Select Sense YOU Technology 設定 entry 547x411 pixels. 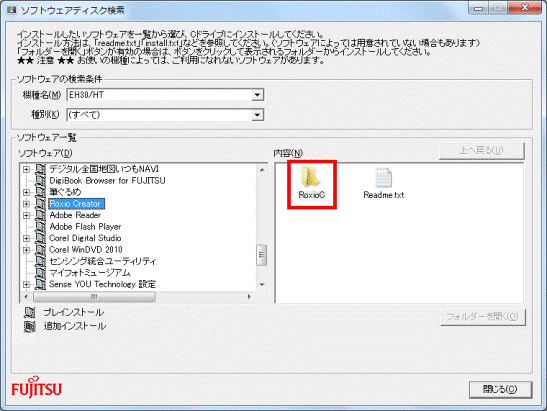[102, 284]
